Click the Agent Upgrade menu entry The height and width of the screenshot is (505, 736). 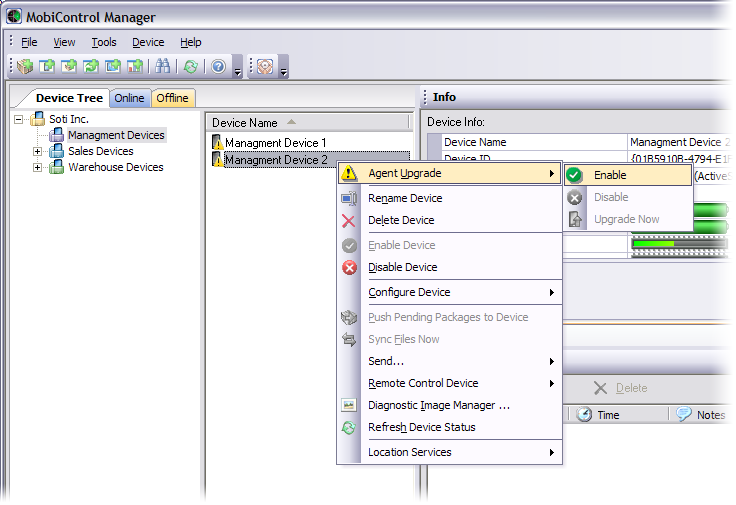[x=450, y=173]
